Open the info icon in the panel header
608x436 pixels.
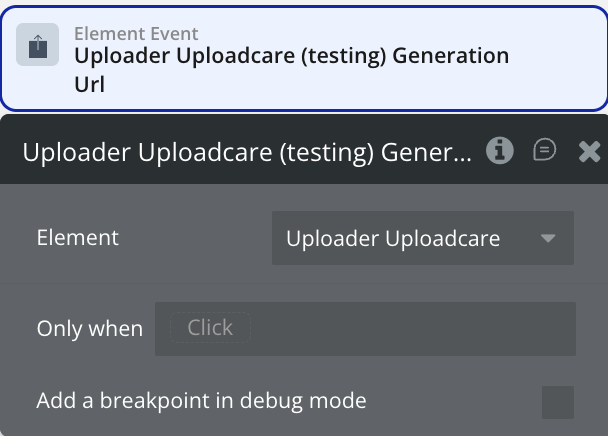click(500, 151)
